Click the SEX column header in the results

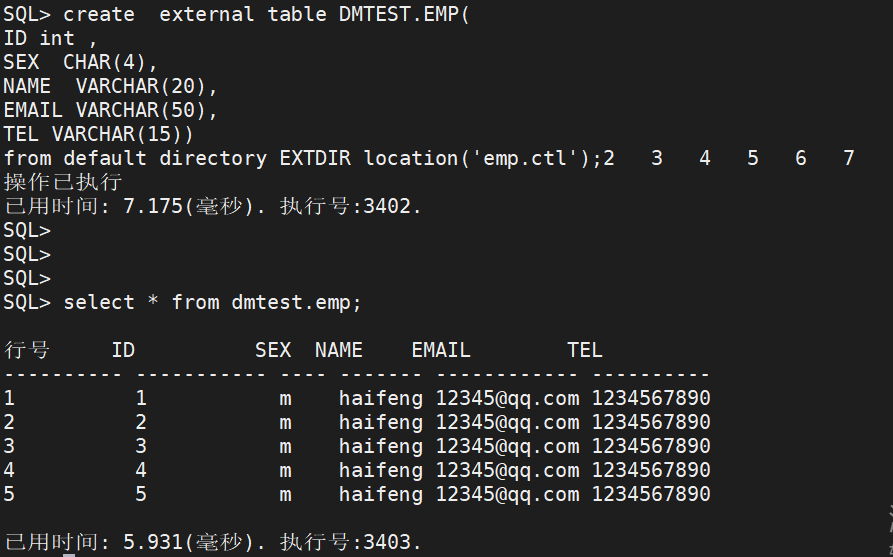[273, 350]
